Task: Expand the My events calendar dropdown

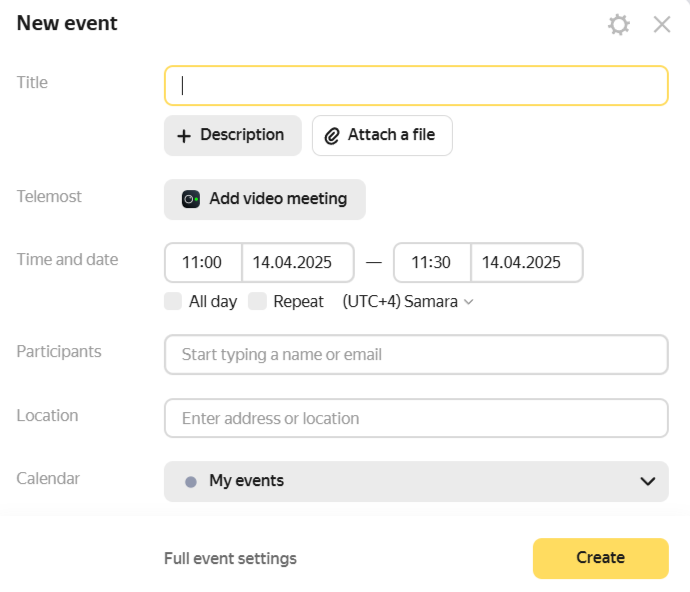Action: [x=415, y=481]
